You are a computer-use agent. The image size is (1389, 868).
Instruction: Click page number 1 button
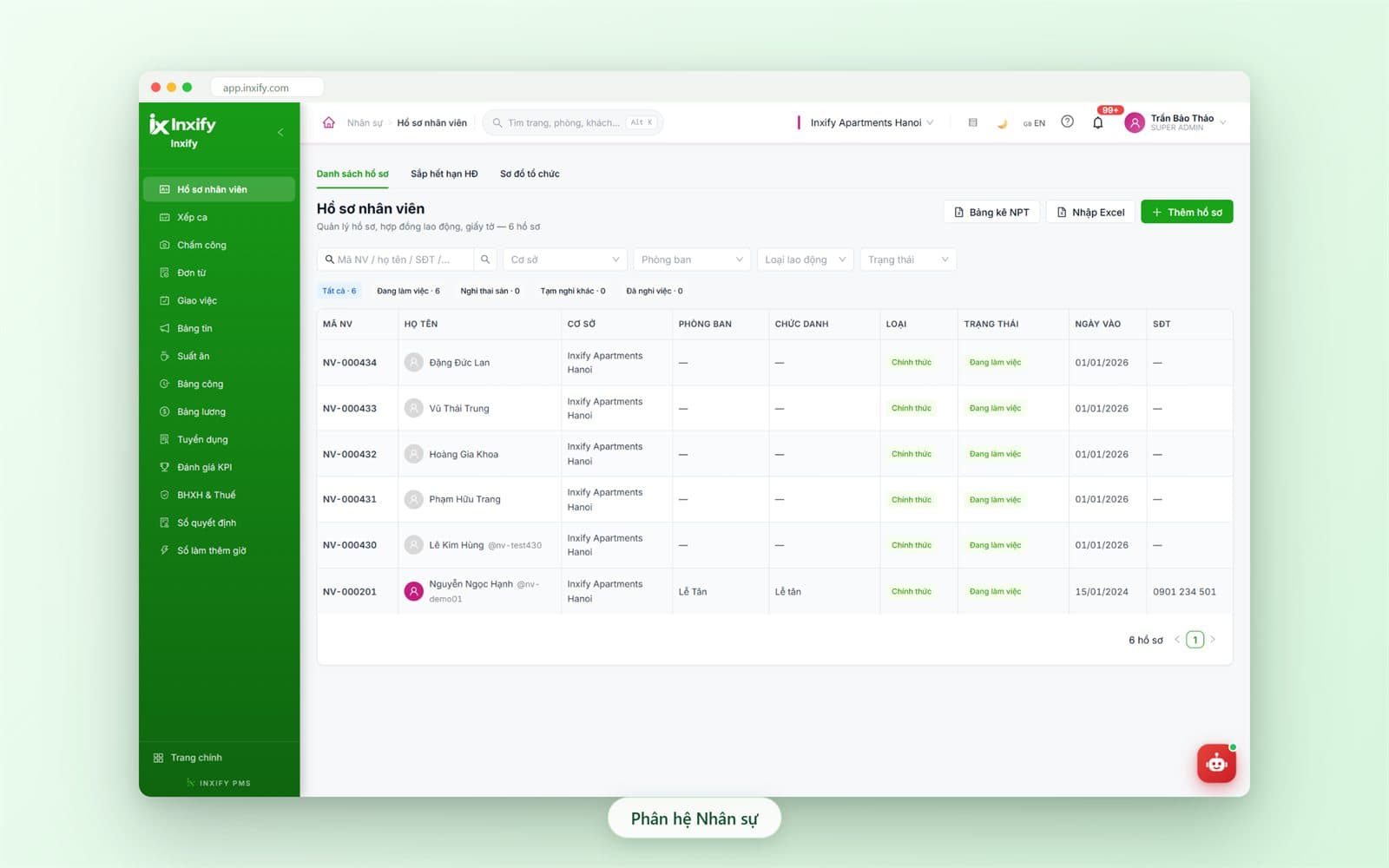click(1195, 640)
